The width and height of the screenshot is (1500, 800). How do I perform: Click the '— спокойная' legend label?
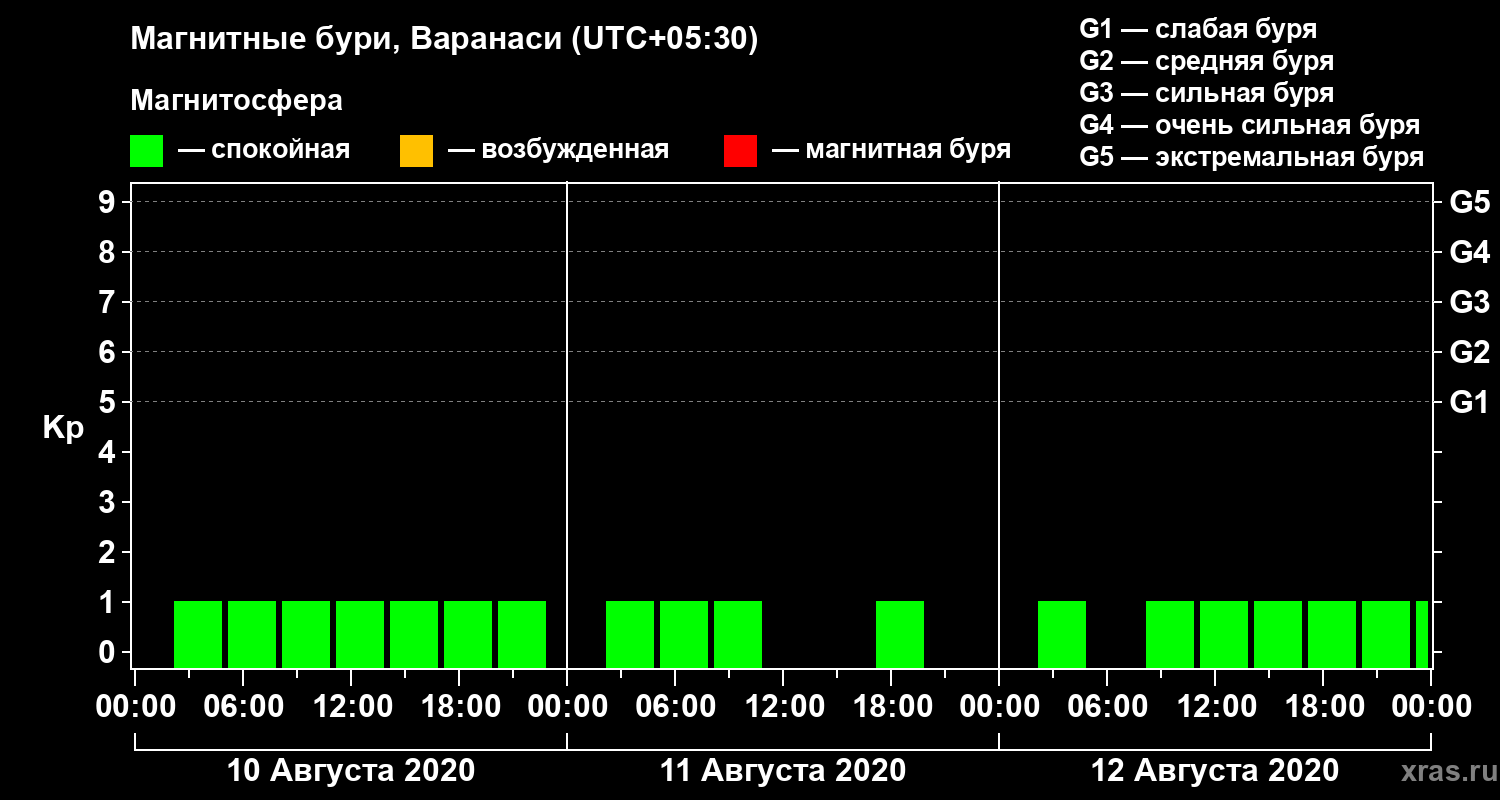coord(264,150)
